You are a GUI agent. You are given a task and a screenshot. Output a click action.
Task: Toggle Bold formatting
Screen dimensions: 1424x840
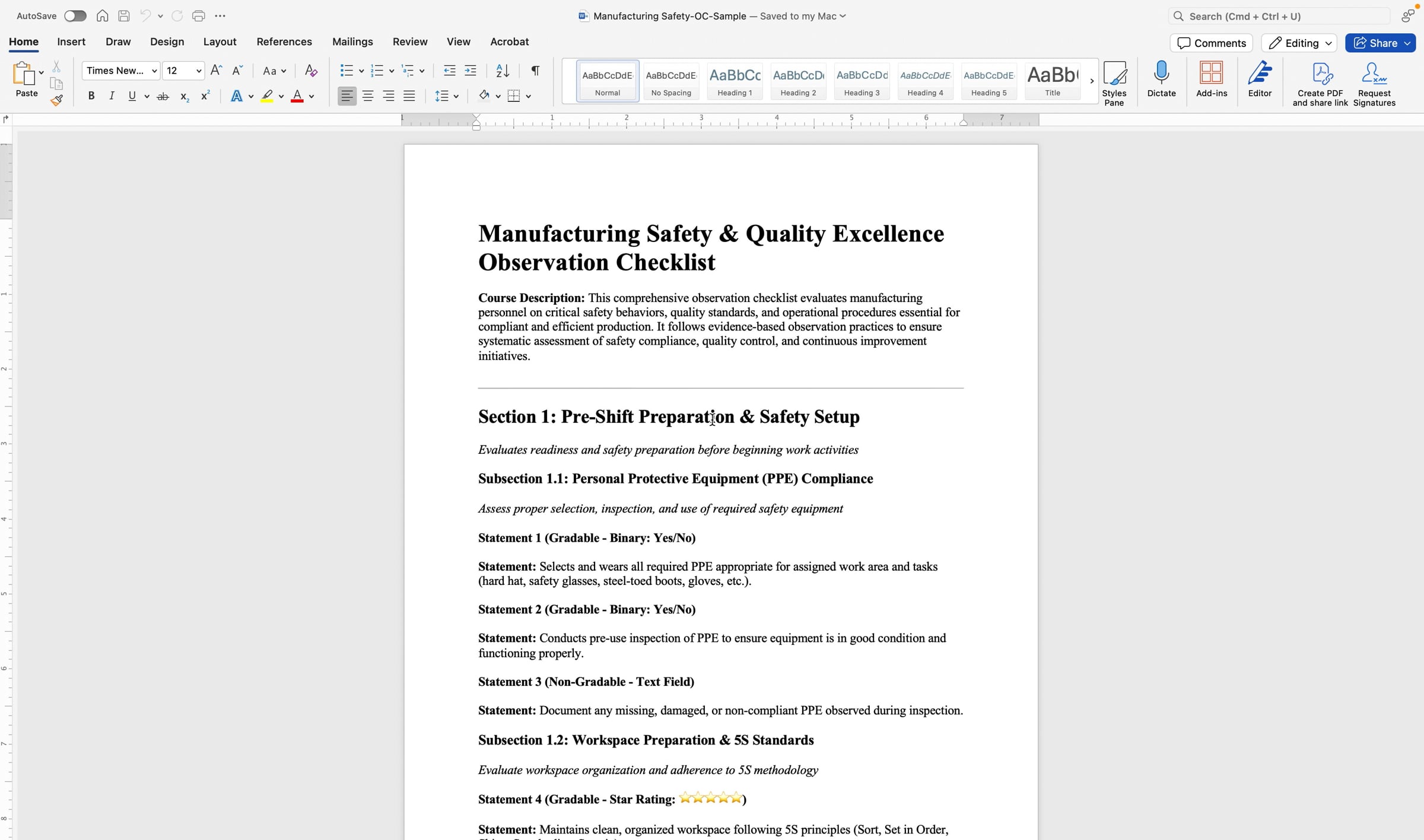pyautogui.click(x=91, y=96)
